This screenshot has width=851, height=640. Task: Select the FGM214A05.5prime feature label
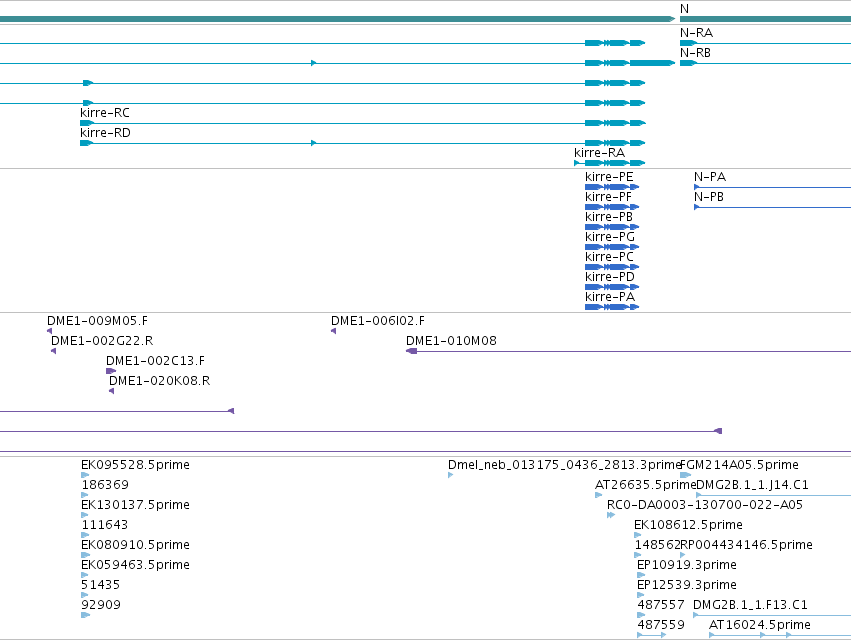[739, 465]
